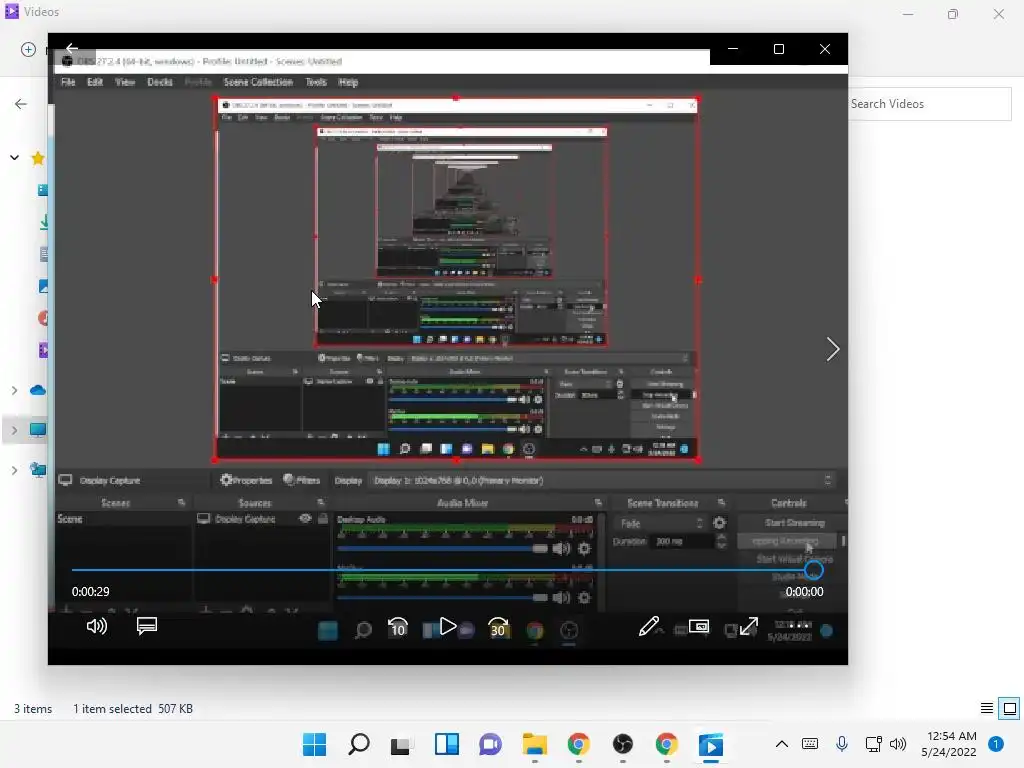Click Movies & TV taskbar icon
This screenshot has height=768, width=1024.
[711, 745]
